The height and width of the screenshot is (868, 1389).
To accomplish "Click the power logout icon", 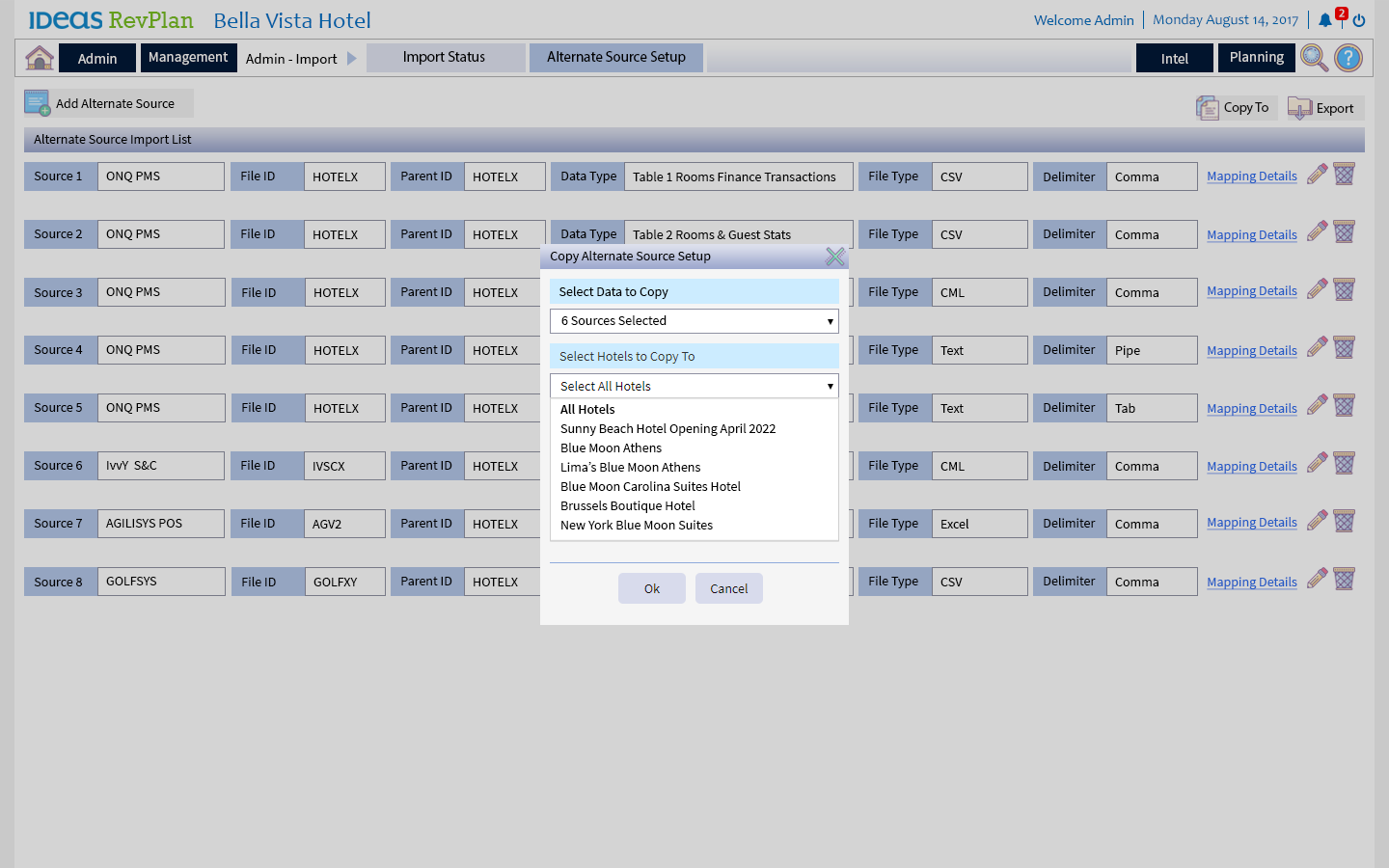I will pos(1359,20).
